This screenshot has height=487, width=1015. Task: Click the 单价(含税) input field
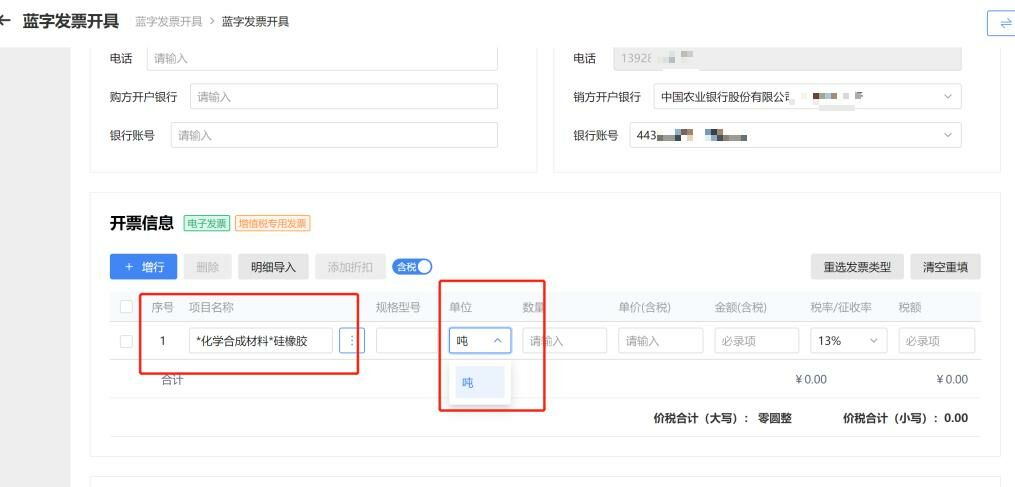[x=660, y=341]
